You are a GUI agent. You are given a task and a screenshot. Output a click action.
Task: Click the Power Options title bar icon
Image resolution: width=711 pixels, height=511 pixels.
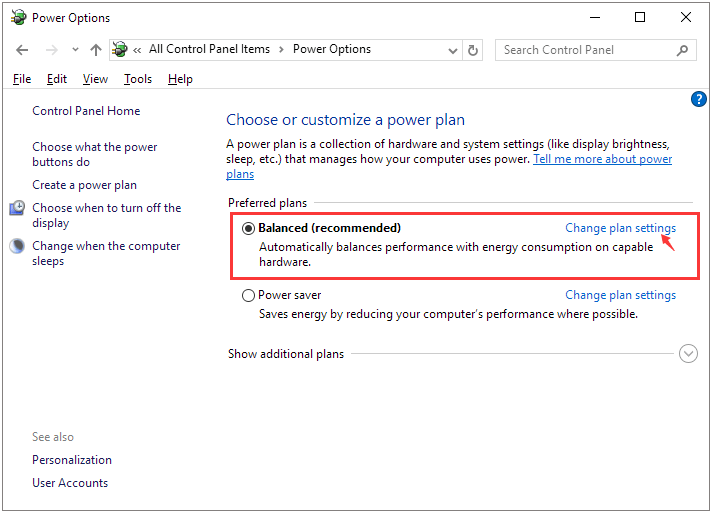click(17, 17)
